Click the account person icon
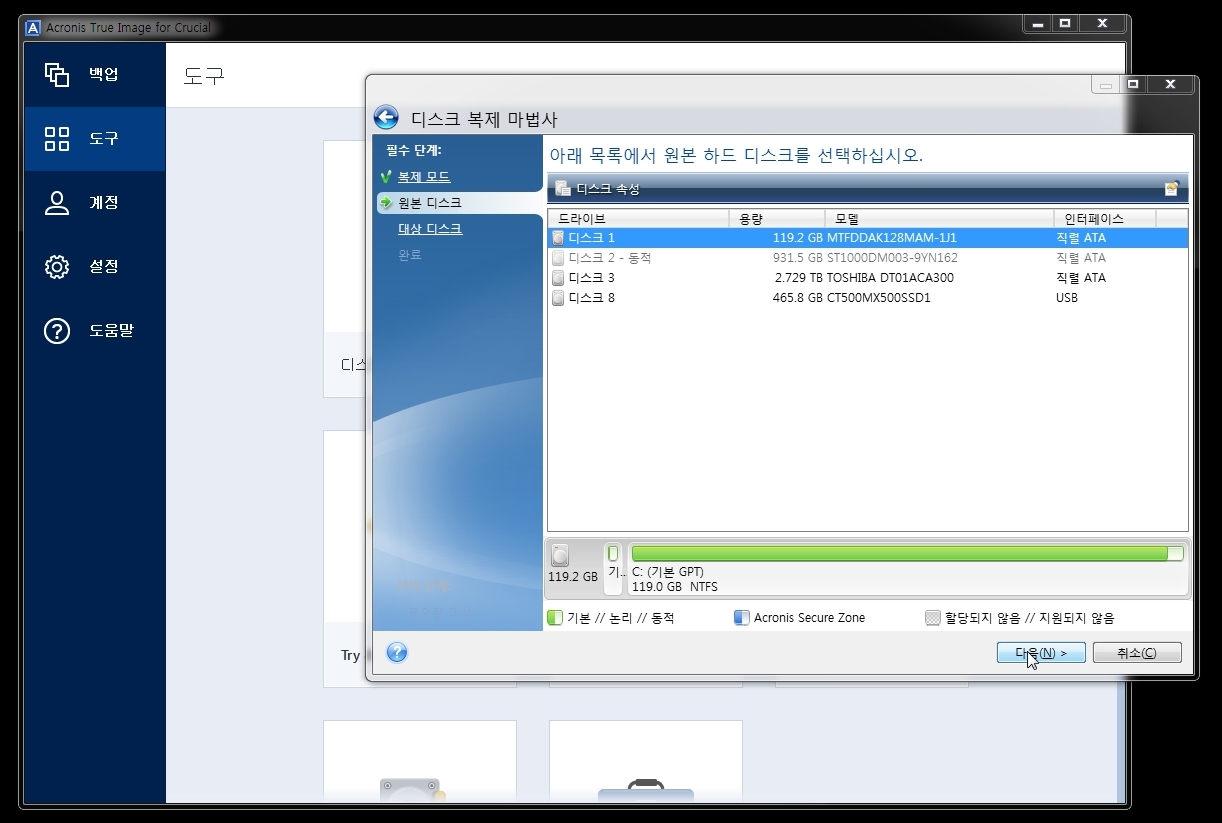1222x823 pixels. coord(57,202)
